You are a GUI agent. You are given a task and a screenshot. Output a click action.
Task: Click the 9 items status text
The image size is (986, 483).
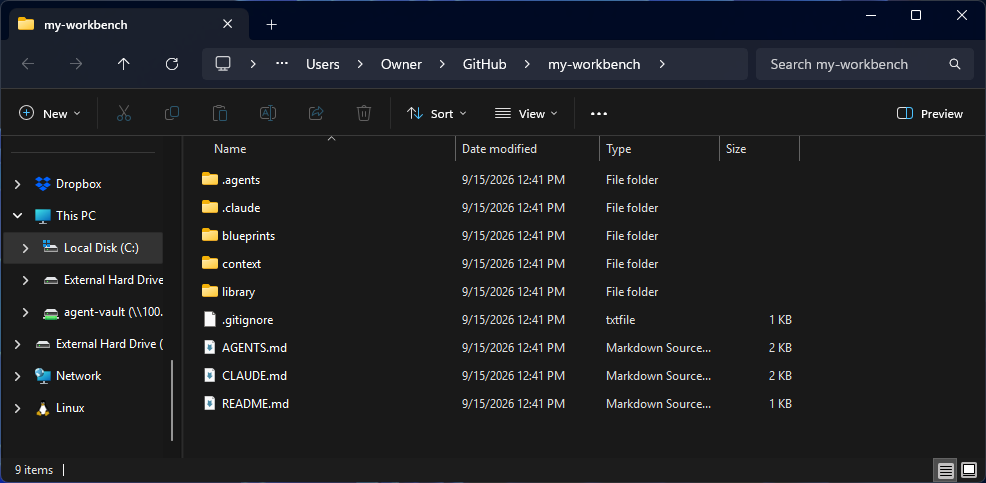coord(34,470)
